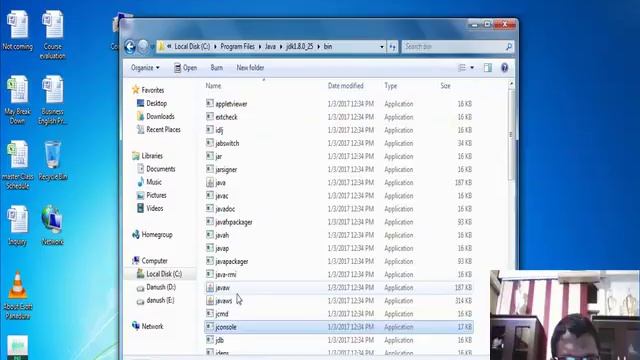Click the Explorer forward arrow button
640x360 pixels.
(x=143, y=47)
